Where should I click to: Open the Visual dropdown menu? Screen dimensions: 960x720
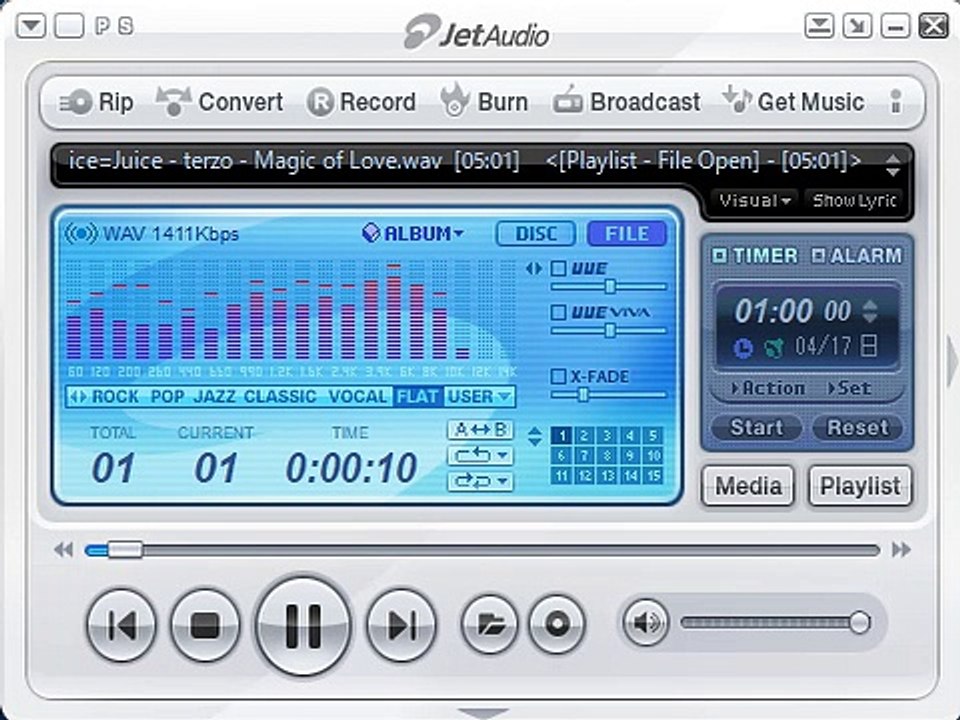click(x=755, y=200)
